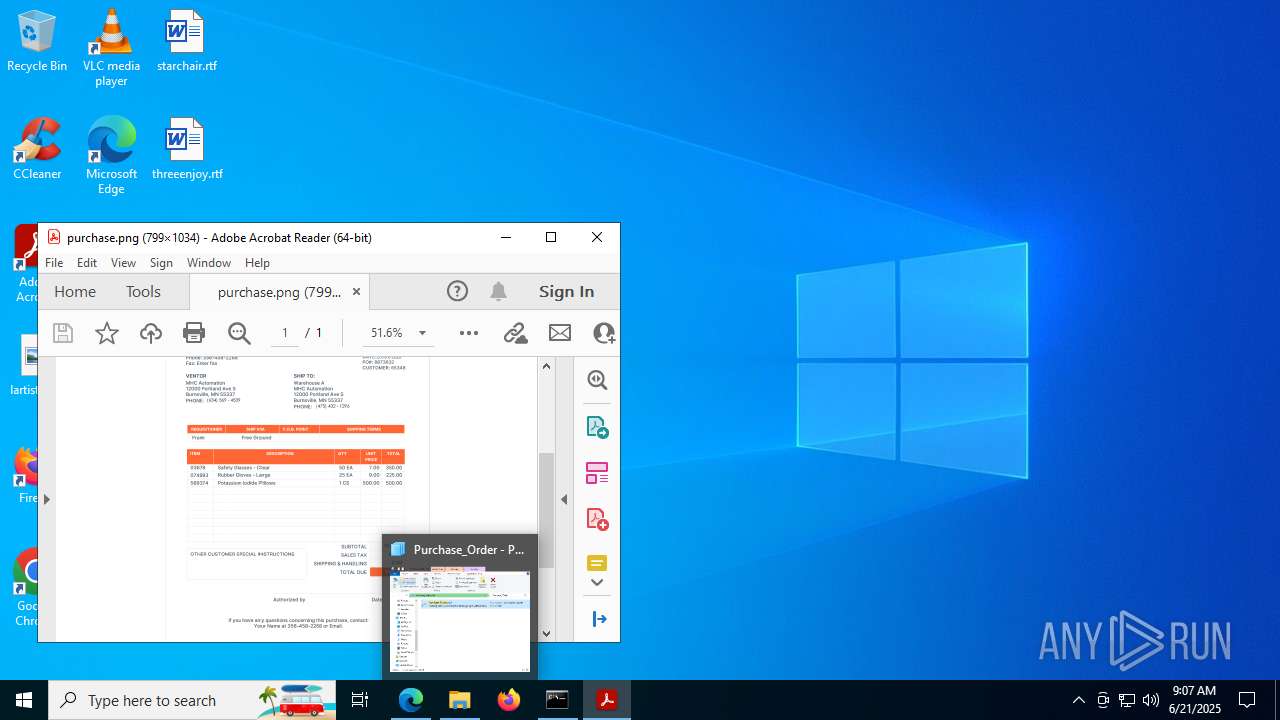
Task: Open the Window menu
Action: point(209,262)
